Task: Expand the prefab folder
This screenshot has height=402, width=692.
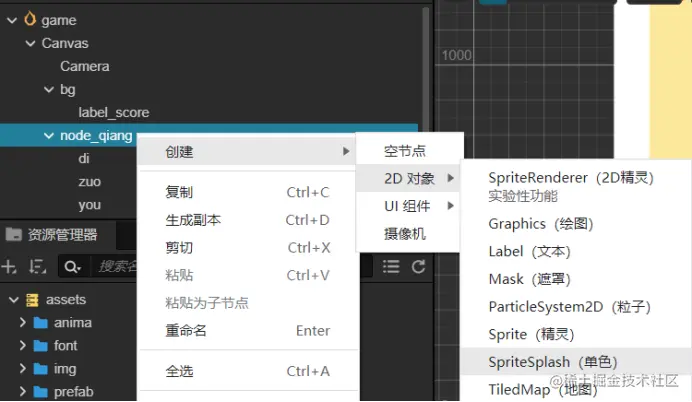Action: (23, 391)
